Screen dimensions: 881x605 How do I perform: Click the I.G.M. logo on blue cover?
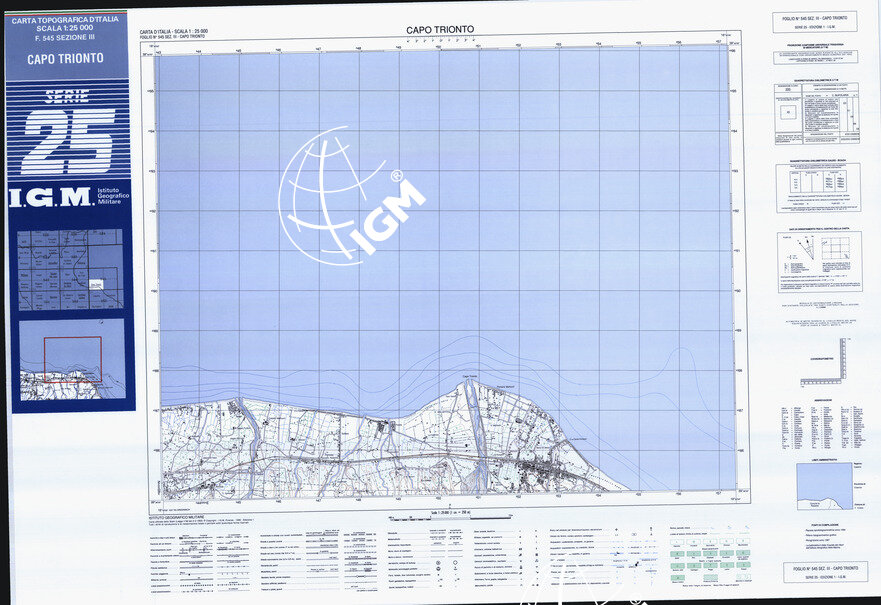[49, 197]
